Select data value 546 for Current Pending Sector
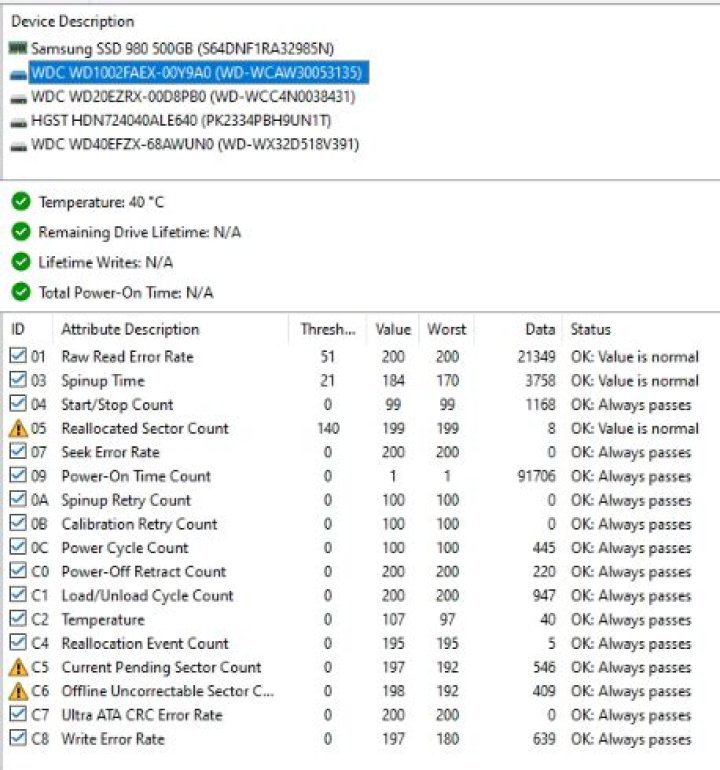The image size is (720, 770). click(544, 667)
